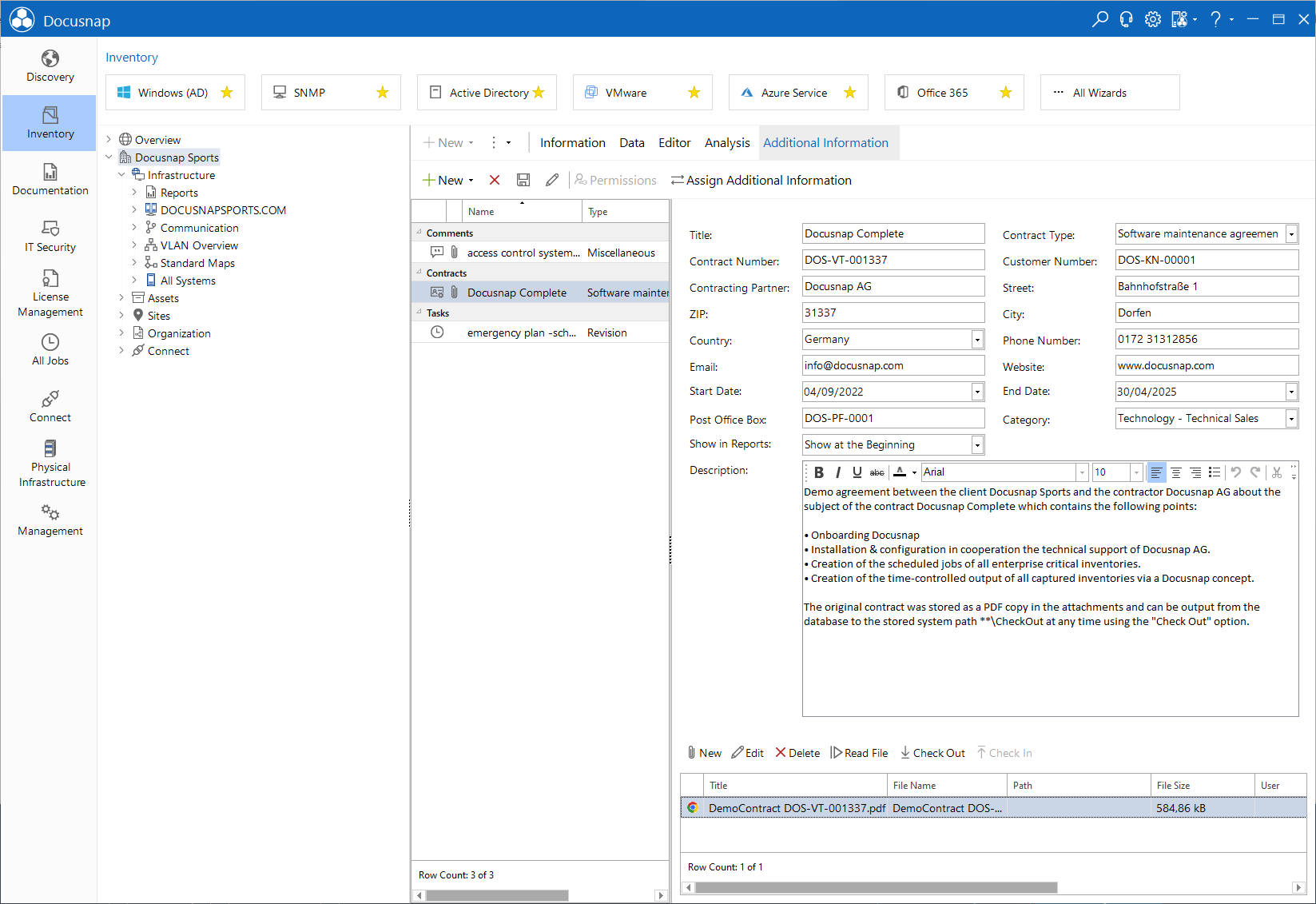Click the search magnifier icon in title bar

point(1100,19)
